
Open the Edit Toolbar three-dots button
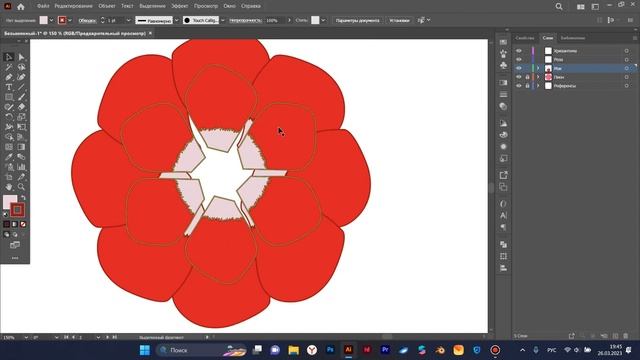(x=15, y=258)
